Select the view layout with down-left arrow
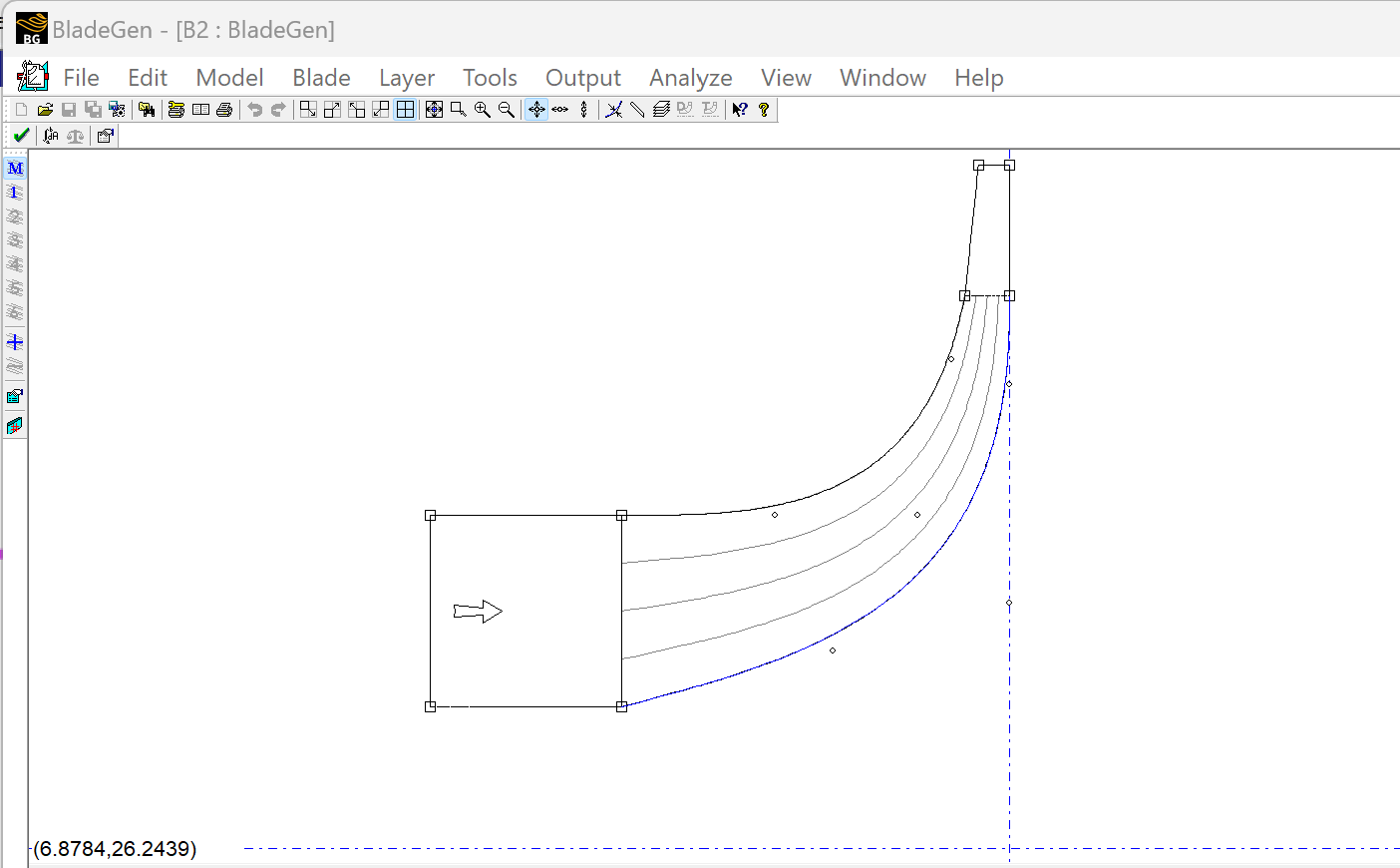1400x868 pixels. [381, 110]
